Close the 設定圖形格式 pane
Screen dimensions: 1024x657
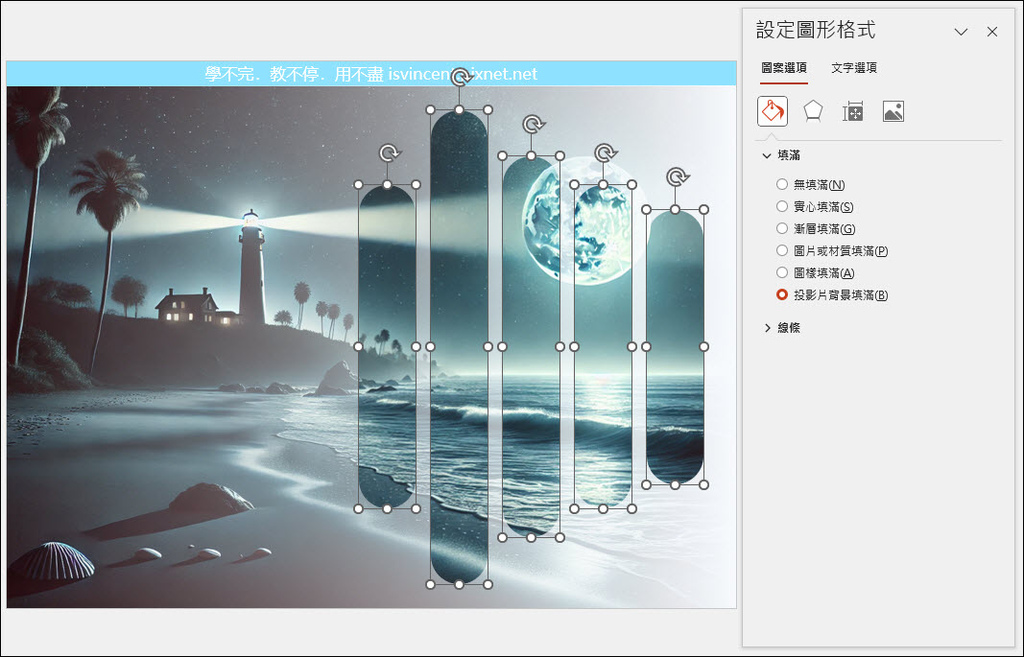pyautogui.click(x=992, y=31)
